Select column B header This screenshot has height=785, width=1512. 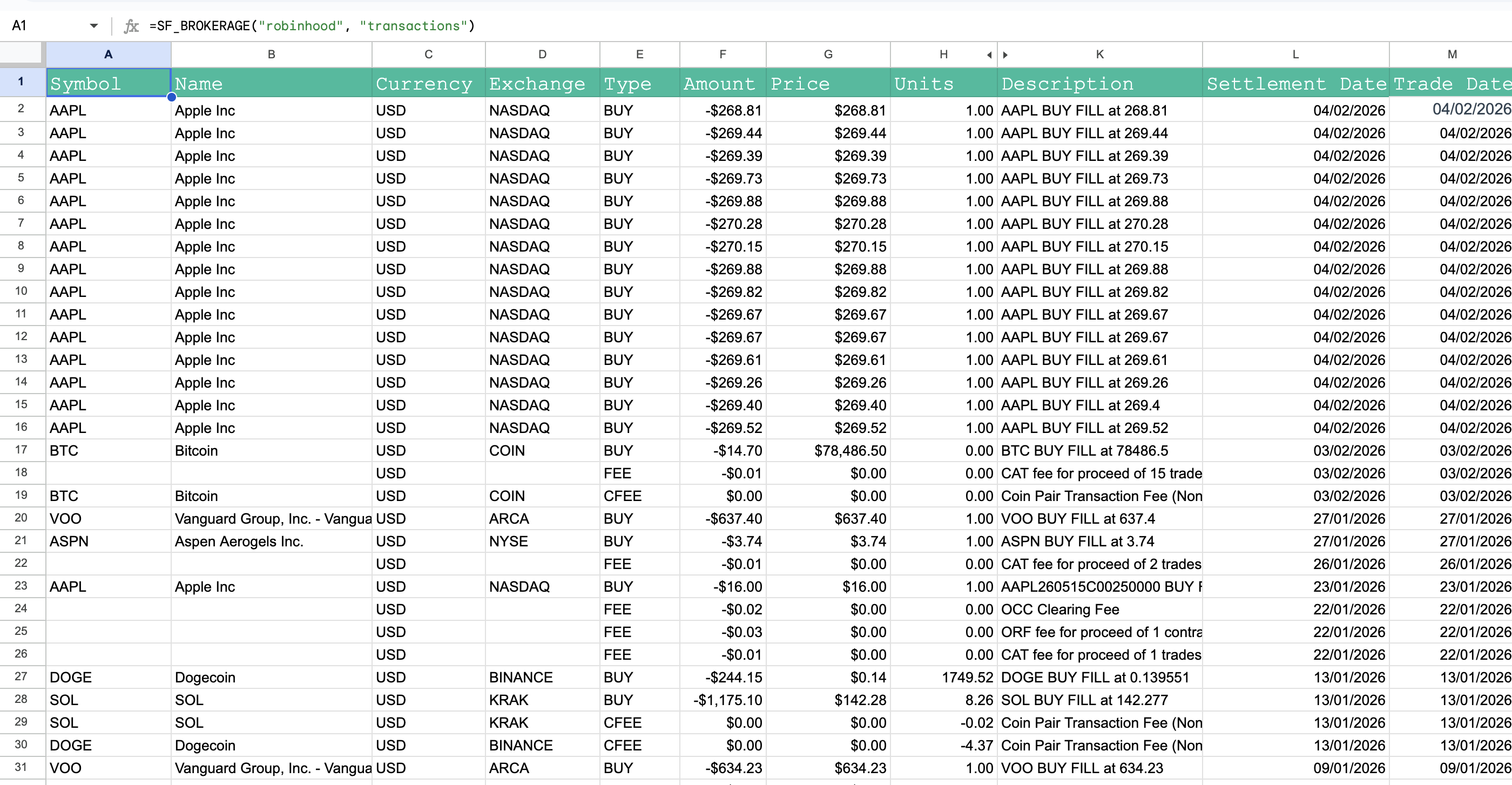click(x=271, y=55)
